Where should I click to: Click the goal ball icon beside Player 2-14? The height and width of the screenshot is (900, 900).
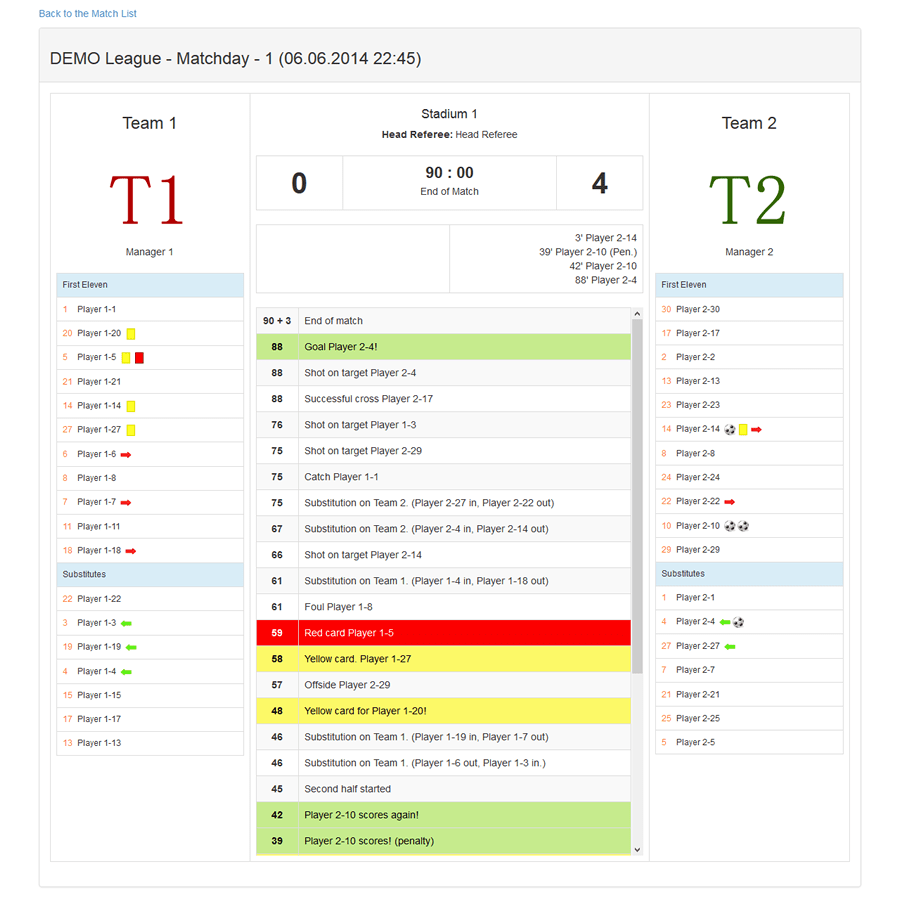[x=730, y=429]
